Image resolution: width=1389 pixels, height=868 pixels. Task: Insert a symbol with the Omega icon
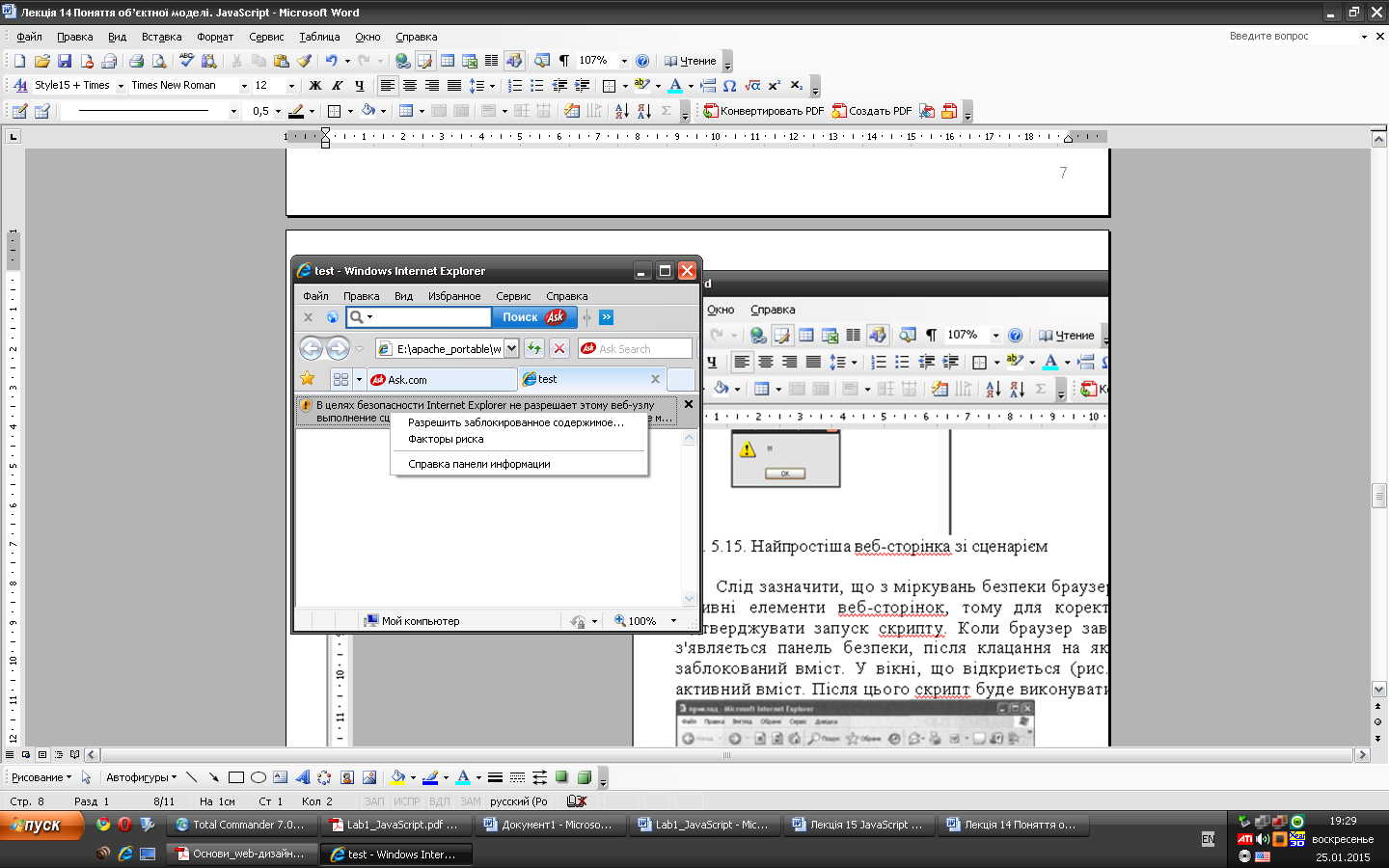(x=729, y=86)
